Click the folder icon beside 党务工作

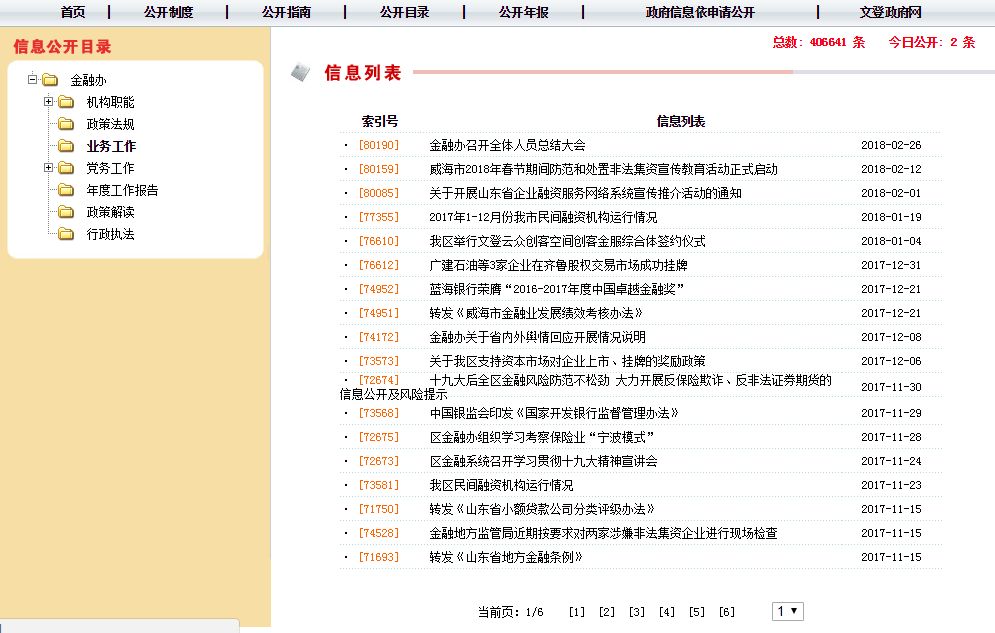click(66, 168)
